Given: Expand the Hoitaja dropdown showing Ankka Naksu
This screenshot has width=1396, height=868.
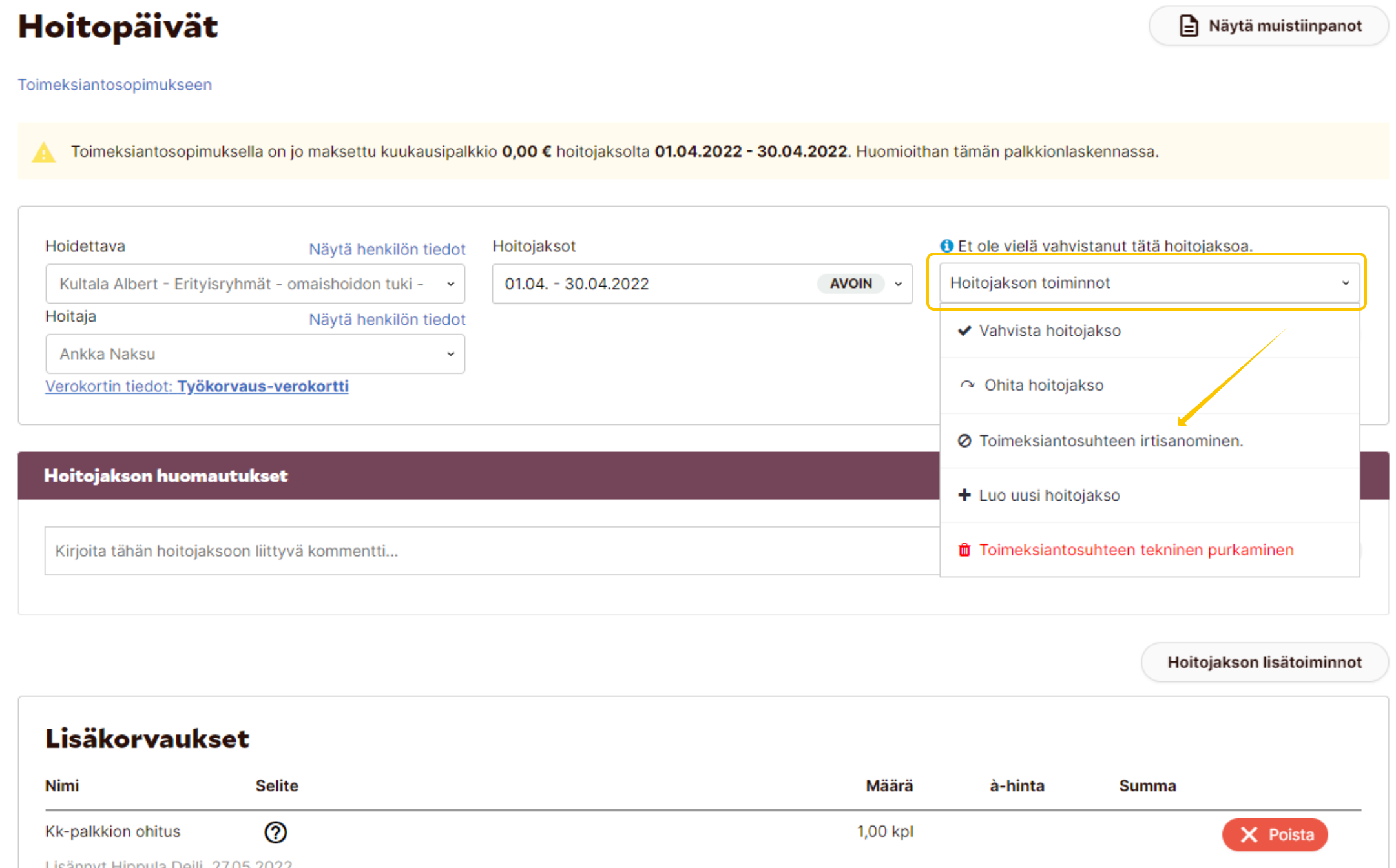Looking at the screenshot, I should click(255, 354).
